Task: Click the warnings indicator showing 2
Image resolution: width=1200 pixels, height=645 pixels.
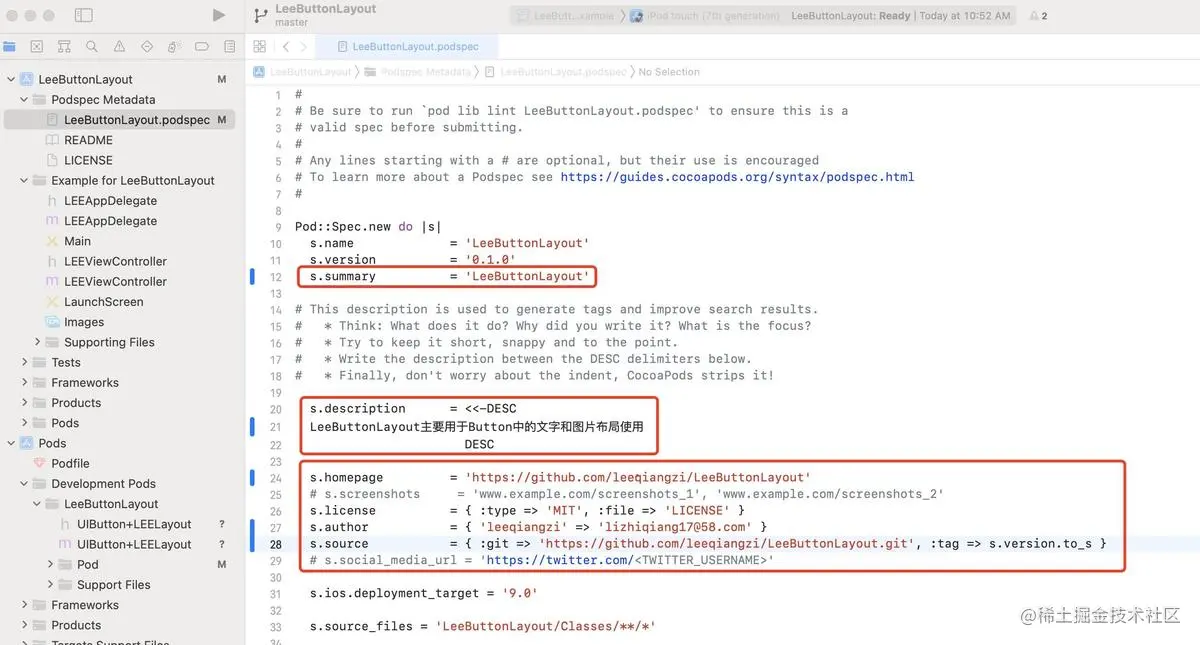Action: click(1037, 16)
